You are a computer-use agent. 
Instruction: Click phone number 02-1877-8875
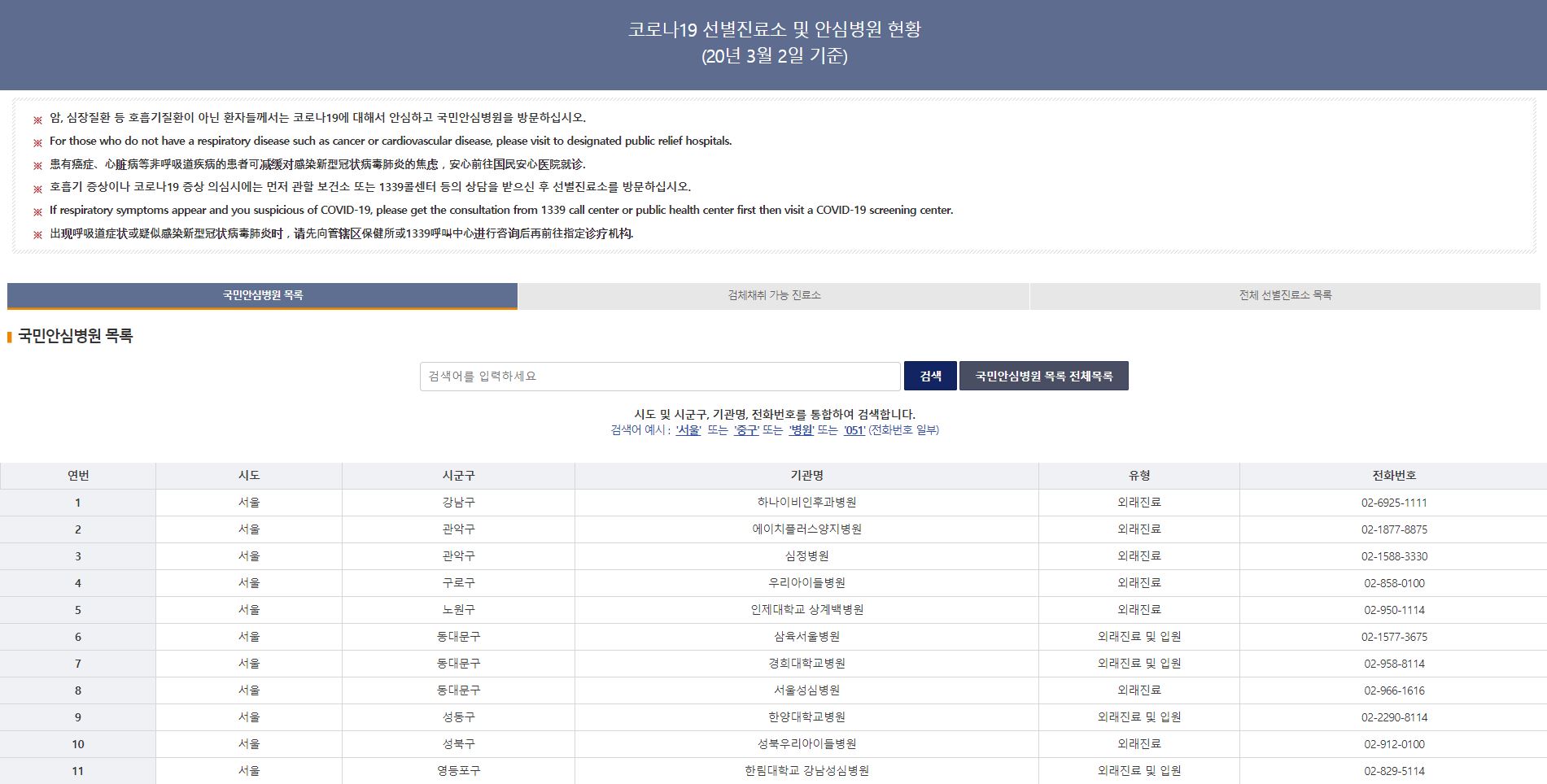[x=1394, y=529]
